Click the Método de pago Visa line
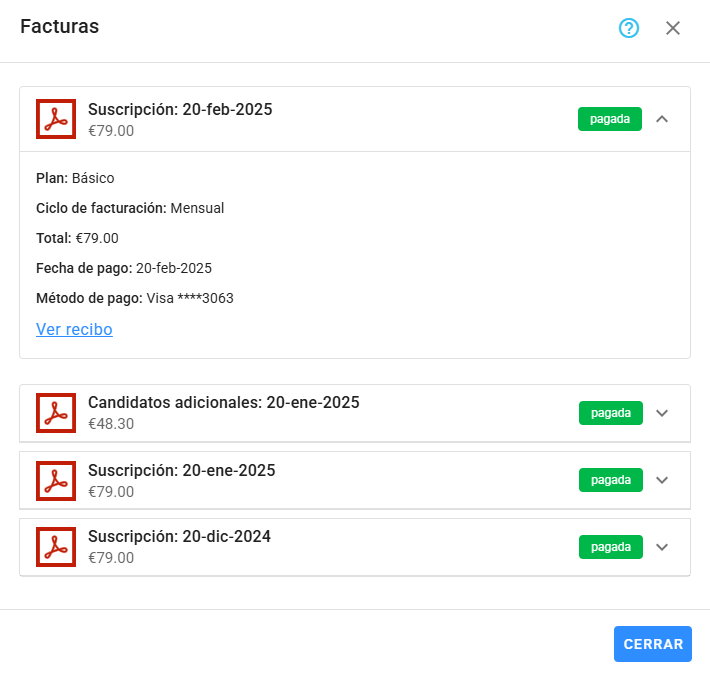The width and height of the screenshot is (710, 675). [135, 298]
